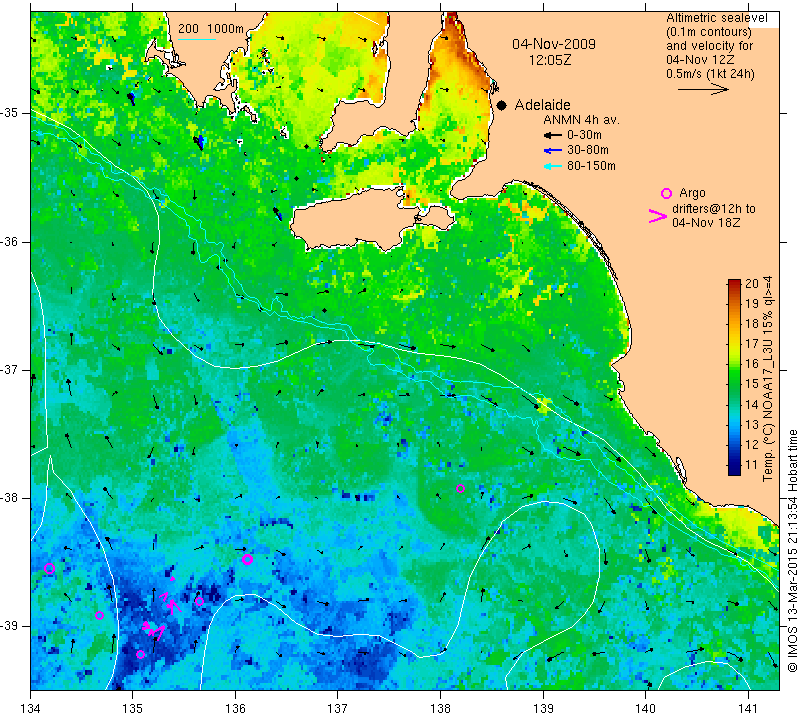Select the southernmost Argo float marker near 135.1E
The width and height of the screenshot is (800, 720).
[140, 654]
